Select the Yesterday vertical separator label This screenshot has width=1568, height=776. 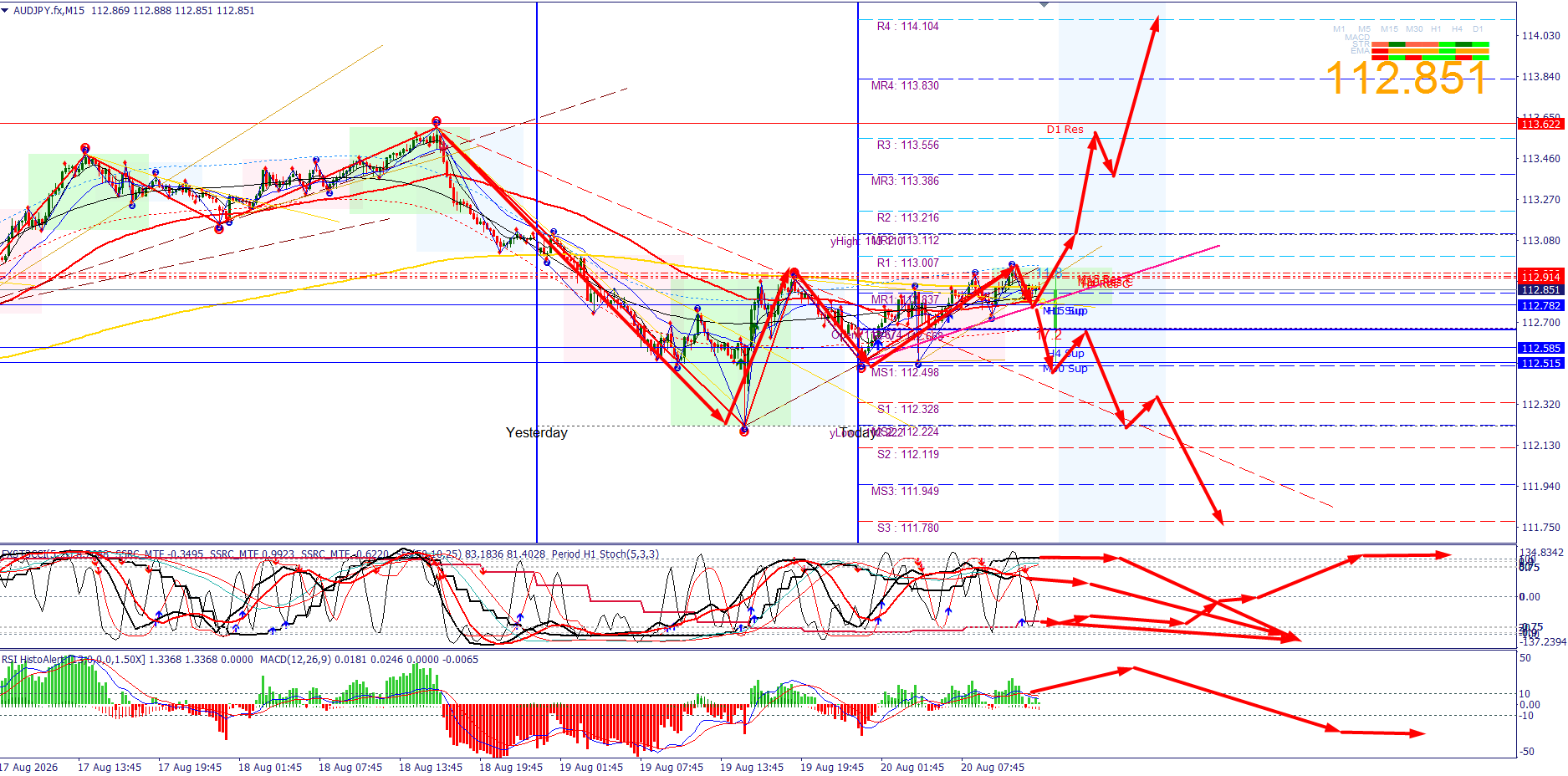pyautogui.click(x=536, y=432)
